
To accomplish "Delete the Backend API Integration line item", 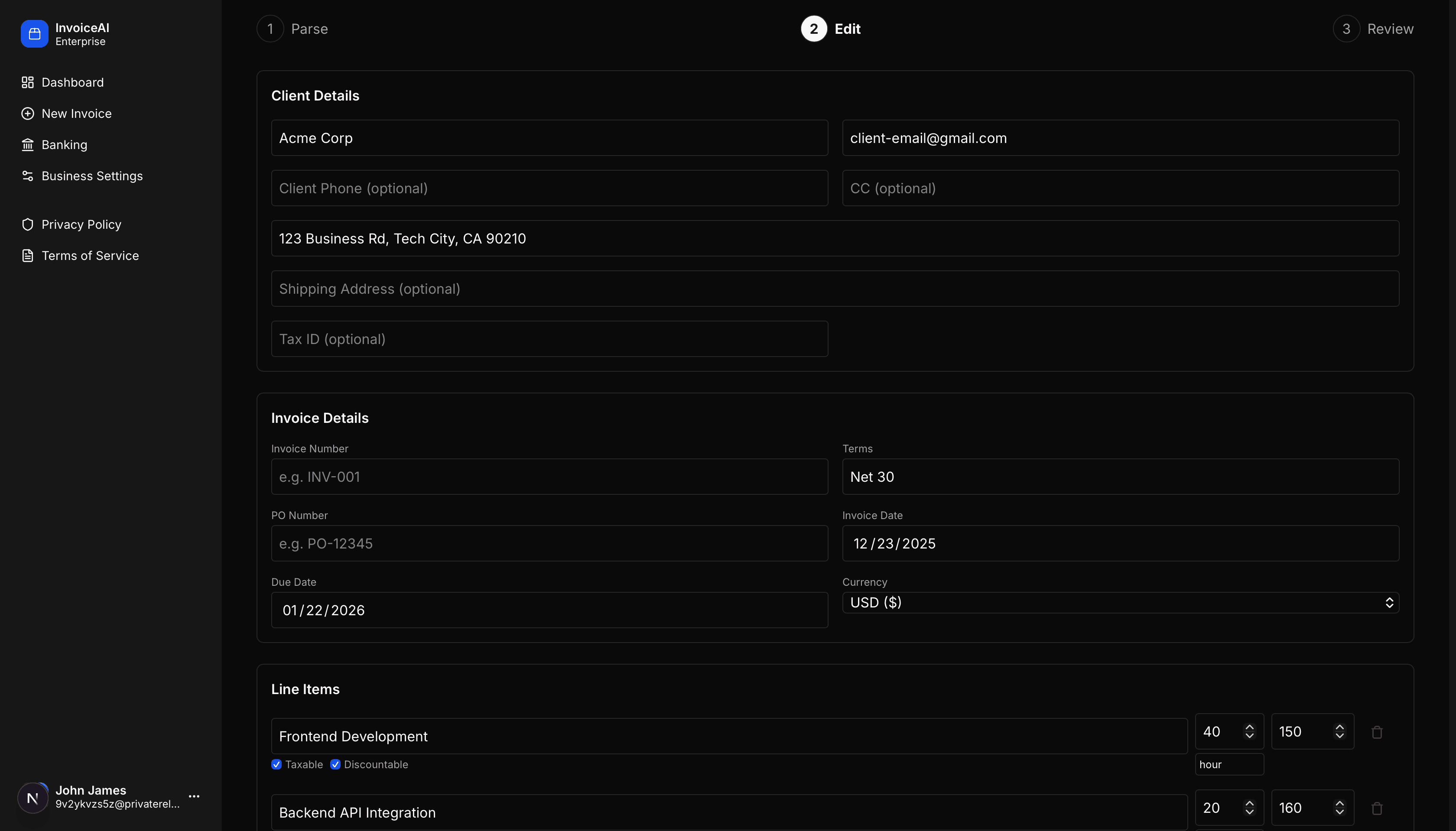I will point(1377,808).
